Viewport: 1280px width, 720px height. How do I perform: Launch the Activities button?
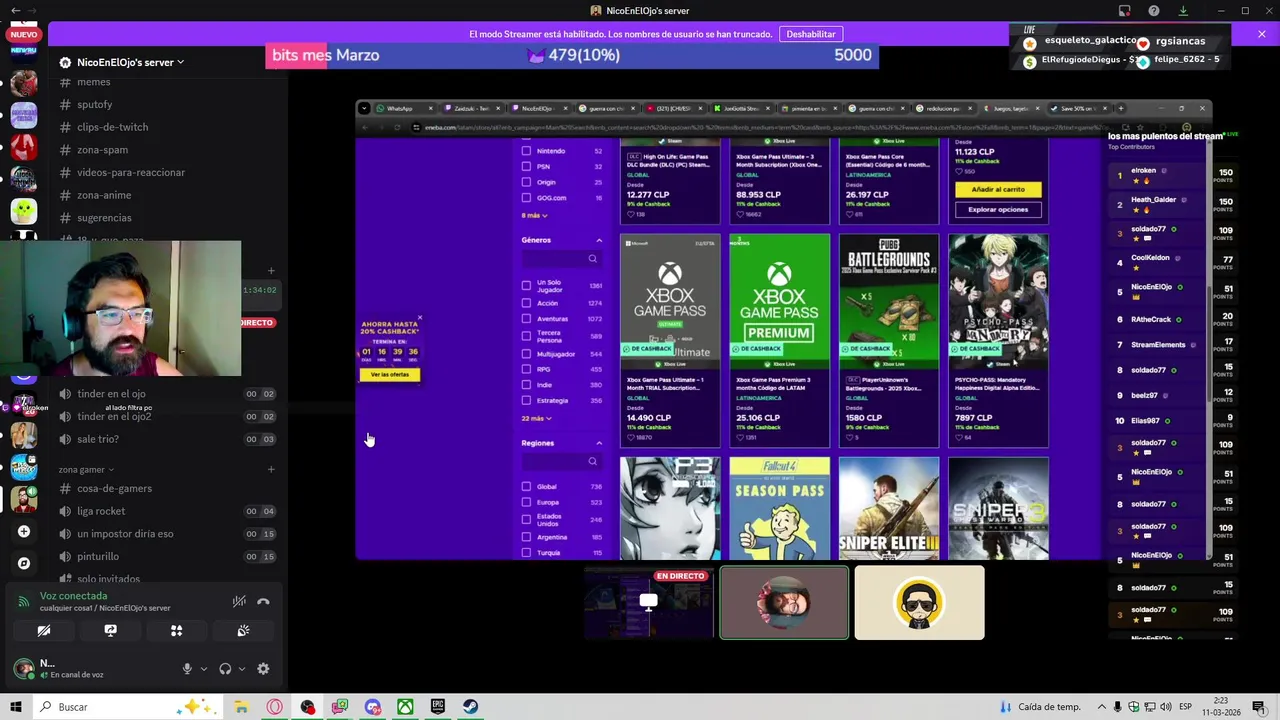tap(176, 631)
